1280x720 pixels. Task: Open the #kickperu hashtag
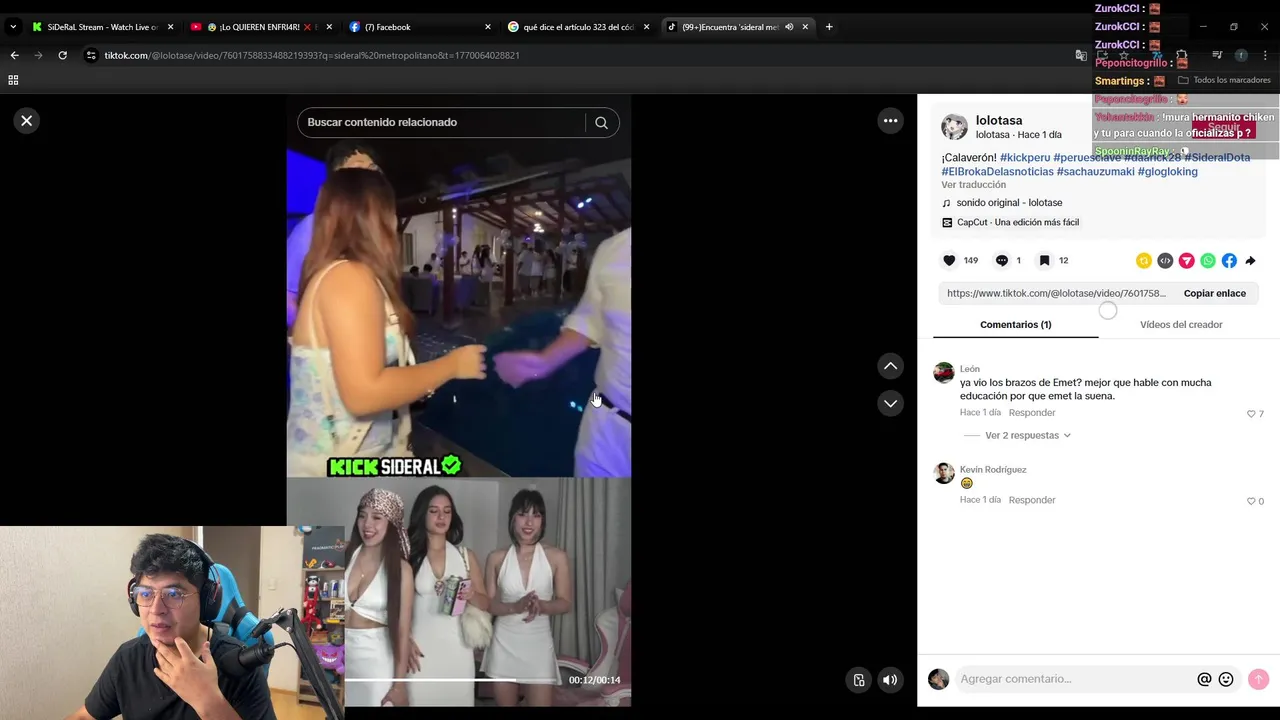click(x=1025, y=158)
